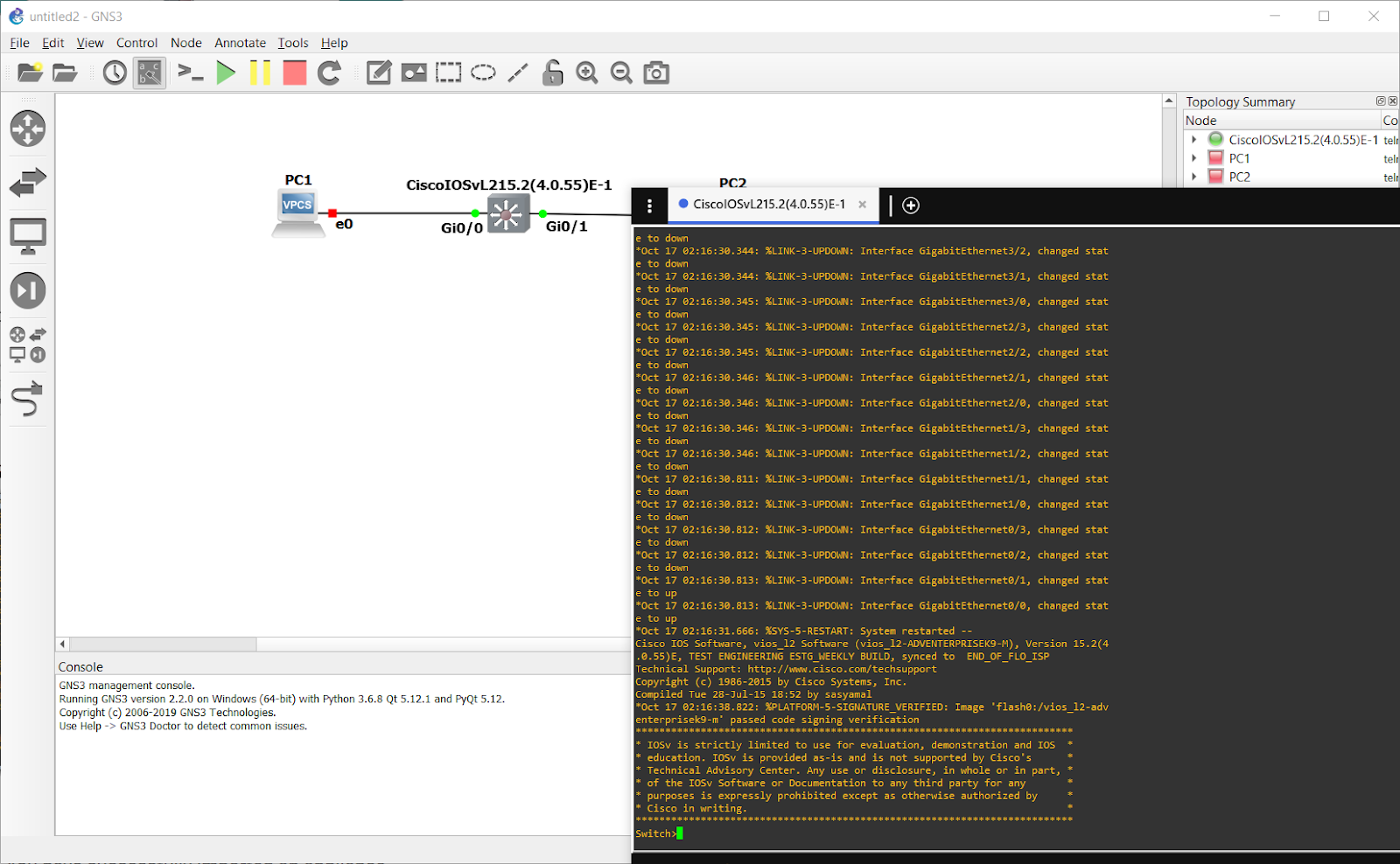Browse all devices in the sidebar

28,345
